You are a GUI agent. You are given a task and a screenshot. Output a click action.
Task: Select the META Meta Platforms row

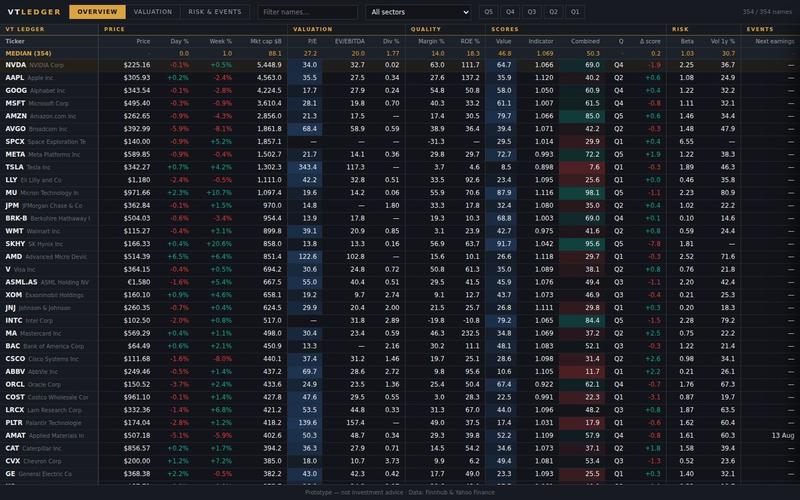click(x=400, y=155)
